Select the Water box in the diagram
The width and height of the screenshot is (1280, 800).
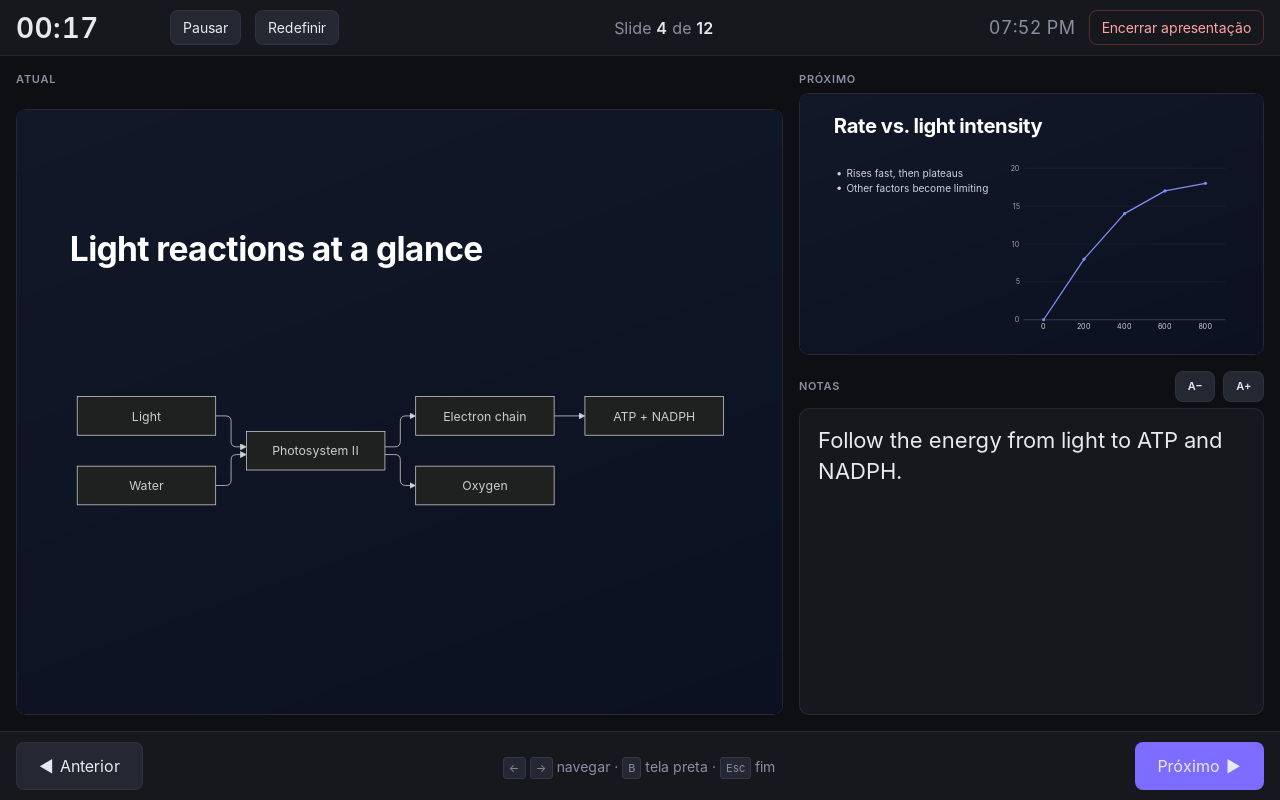(x=146, y=485)
